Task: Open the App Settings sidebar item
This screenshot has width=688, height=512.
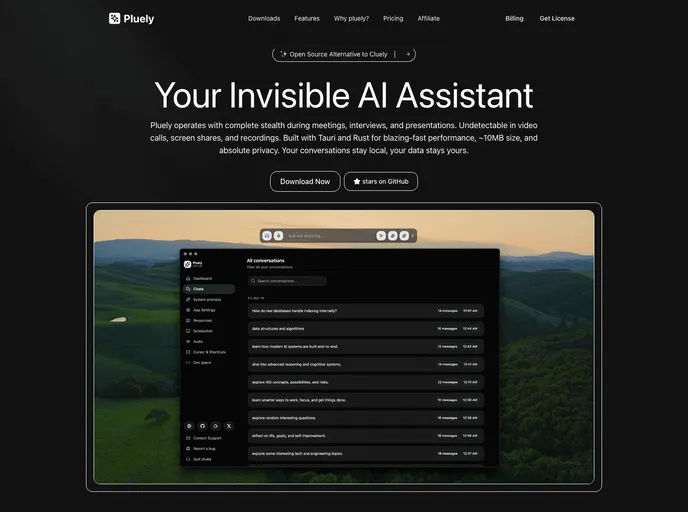Action: click(203, 310)
